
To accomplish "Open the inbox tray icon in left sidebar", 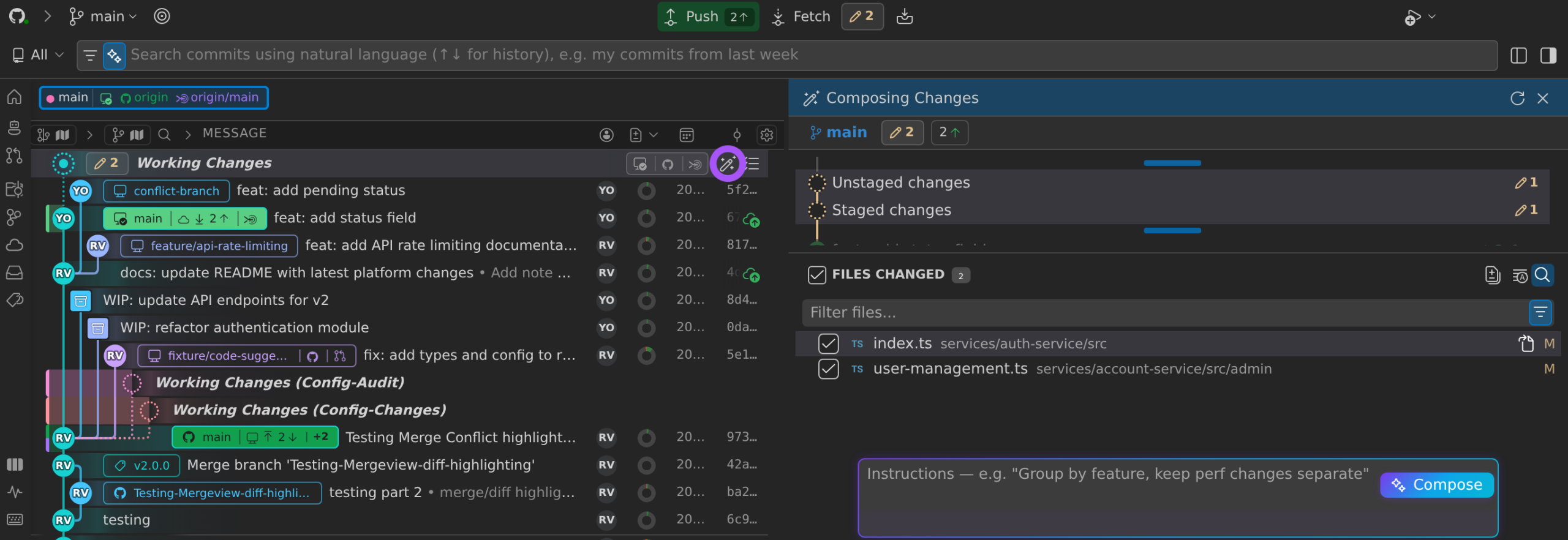I will tap(14, 272).
